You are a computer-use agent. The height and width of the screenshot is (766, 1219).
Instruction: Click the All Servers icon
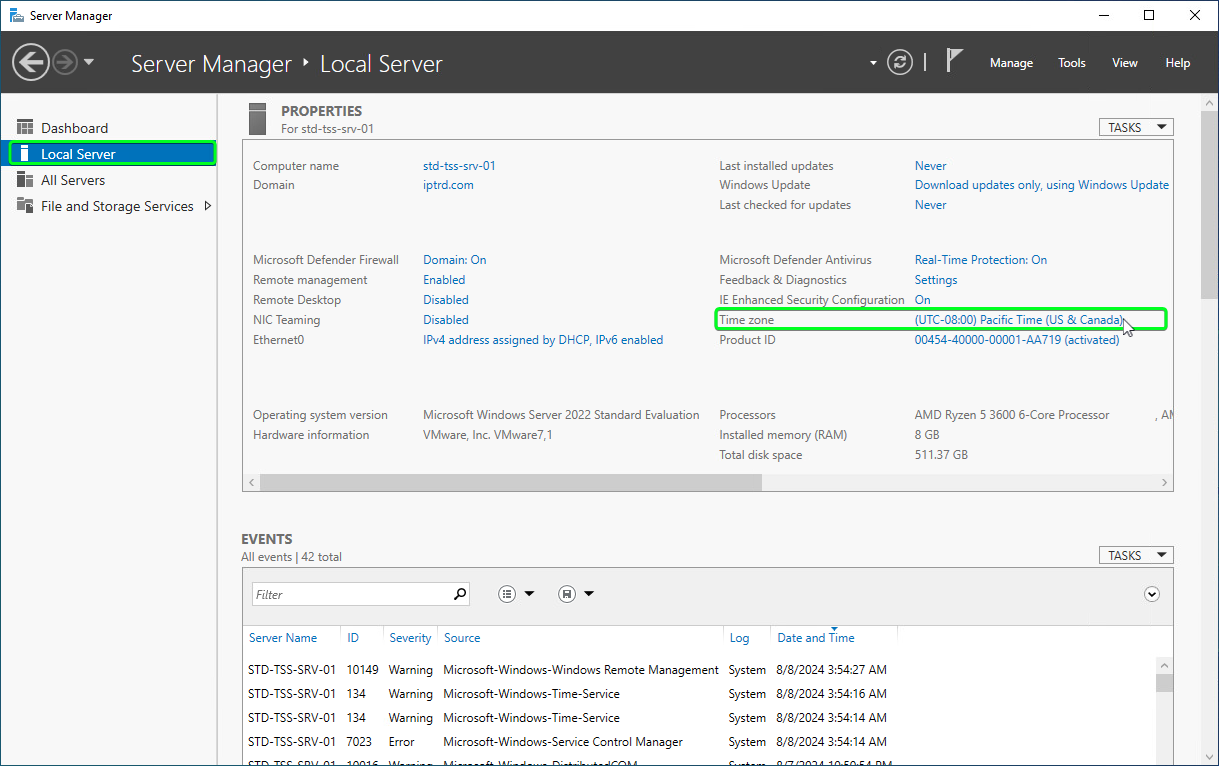pyautogui.click(x=25, y=180)
